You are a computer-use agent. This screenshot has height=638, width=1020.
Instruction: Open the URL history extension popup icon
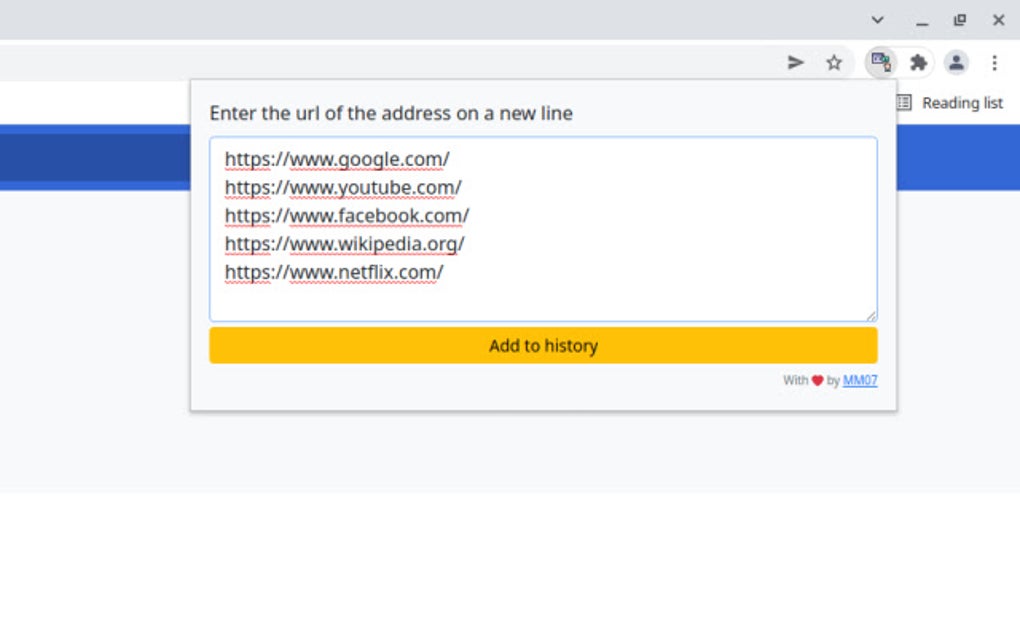click(x=881, y=62)
